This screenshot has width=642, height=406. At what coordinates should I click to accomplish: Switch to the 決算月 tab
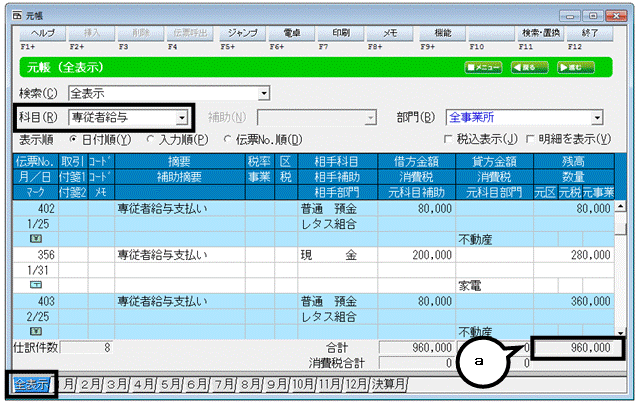pyautogui.click(x=388, y=384)
